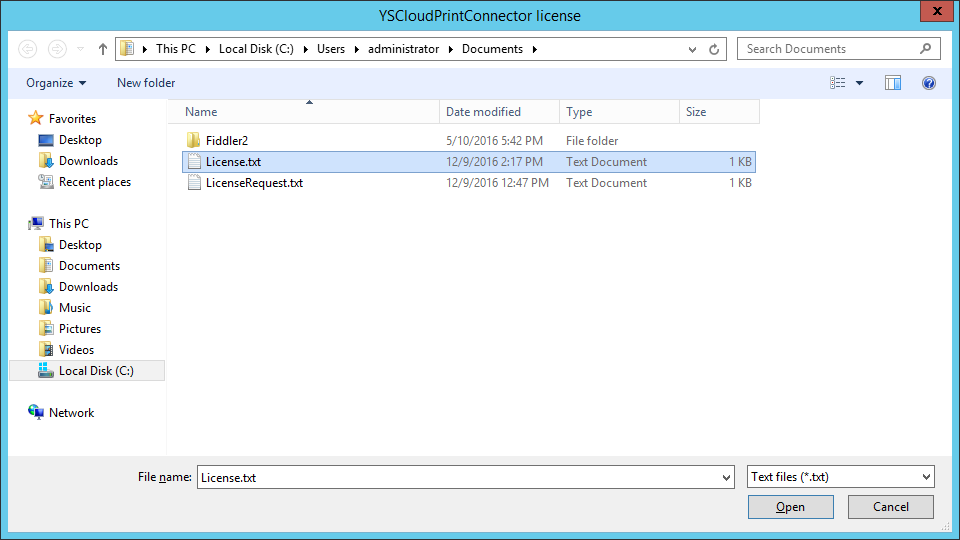This screenshot has height=540, width=960.
Task: Select the Fiddler2 folder icon
Action: 194,141
